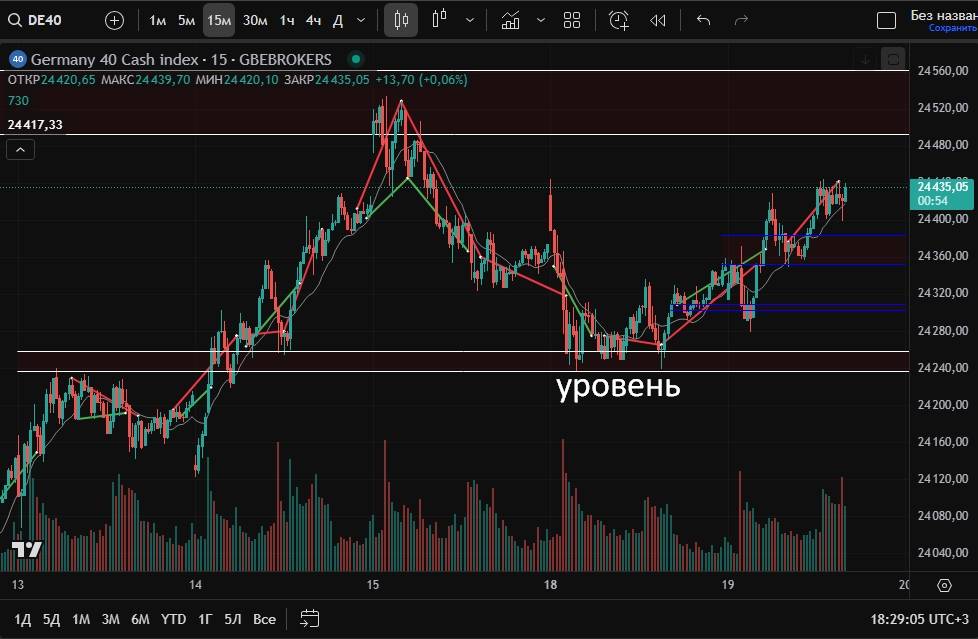The width and height of the screenshot is (978, 639).
Task: Expand the favorite indicators dropdown chevron
Action: point(541,20)
